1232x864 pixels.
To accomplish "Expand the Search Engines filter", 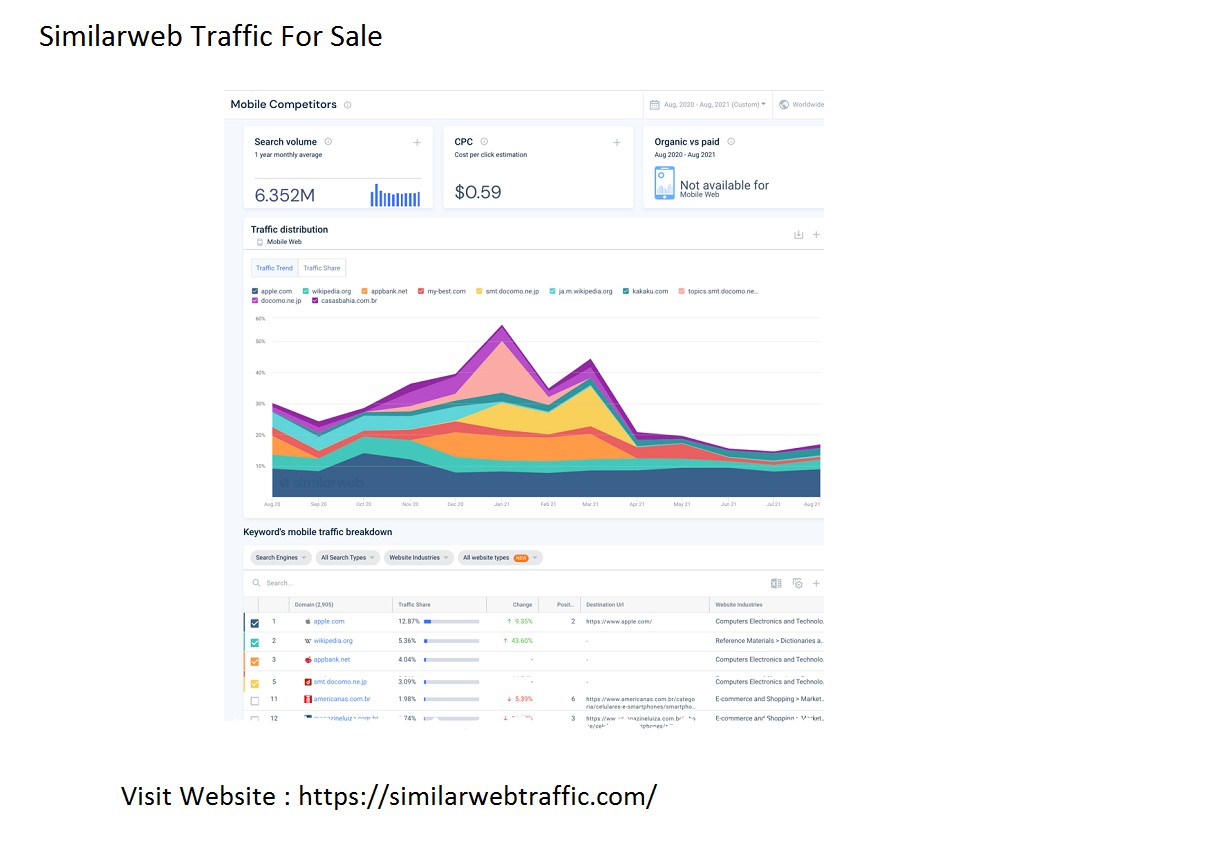I will click(279, 558).
